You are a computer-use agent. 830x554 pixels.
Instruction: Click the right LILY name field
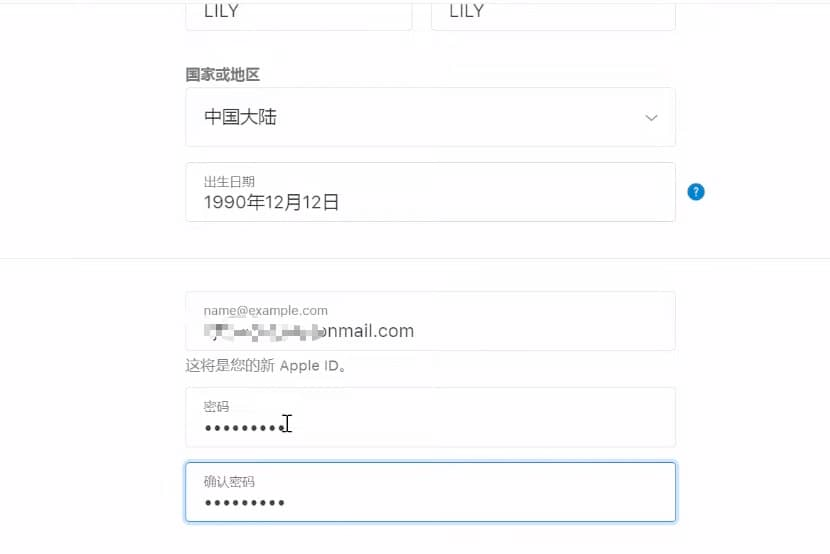point(553,15)
